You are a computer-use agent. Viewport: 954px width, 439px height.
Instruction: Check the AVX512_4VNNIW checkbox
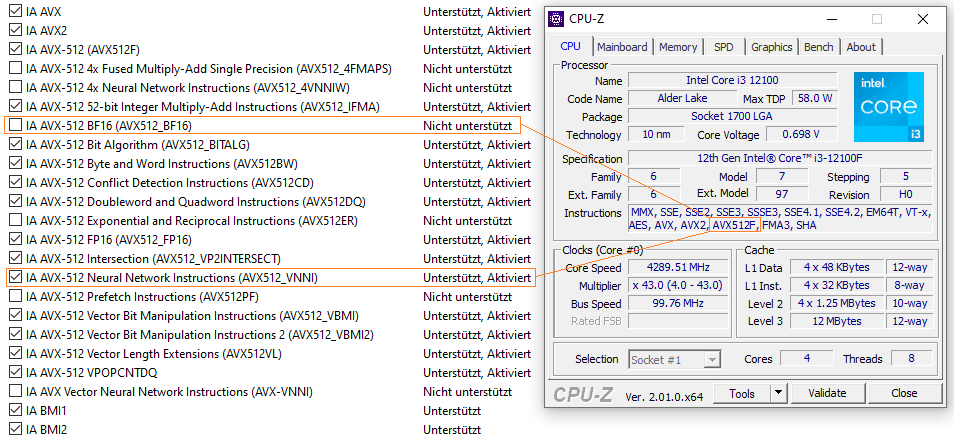tap(16, 88)
